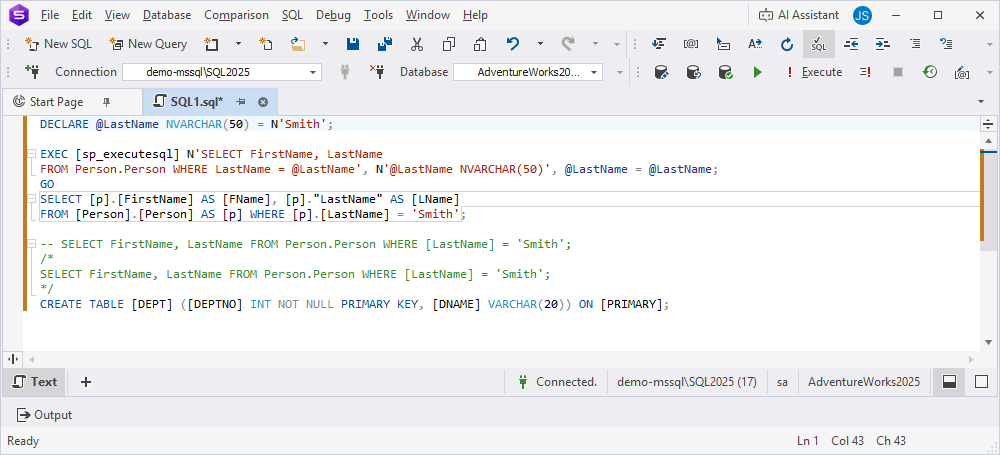Click the [@] parameter info icon

(691, 44)
